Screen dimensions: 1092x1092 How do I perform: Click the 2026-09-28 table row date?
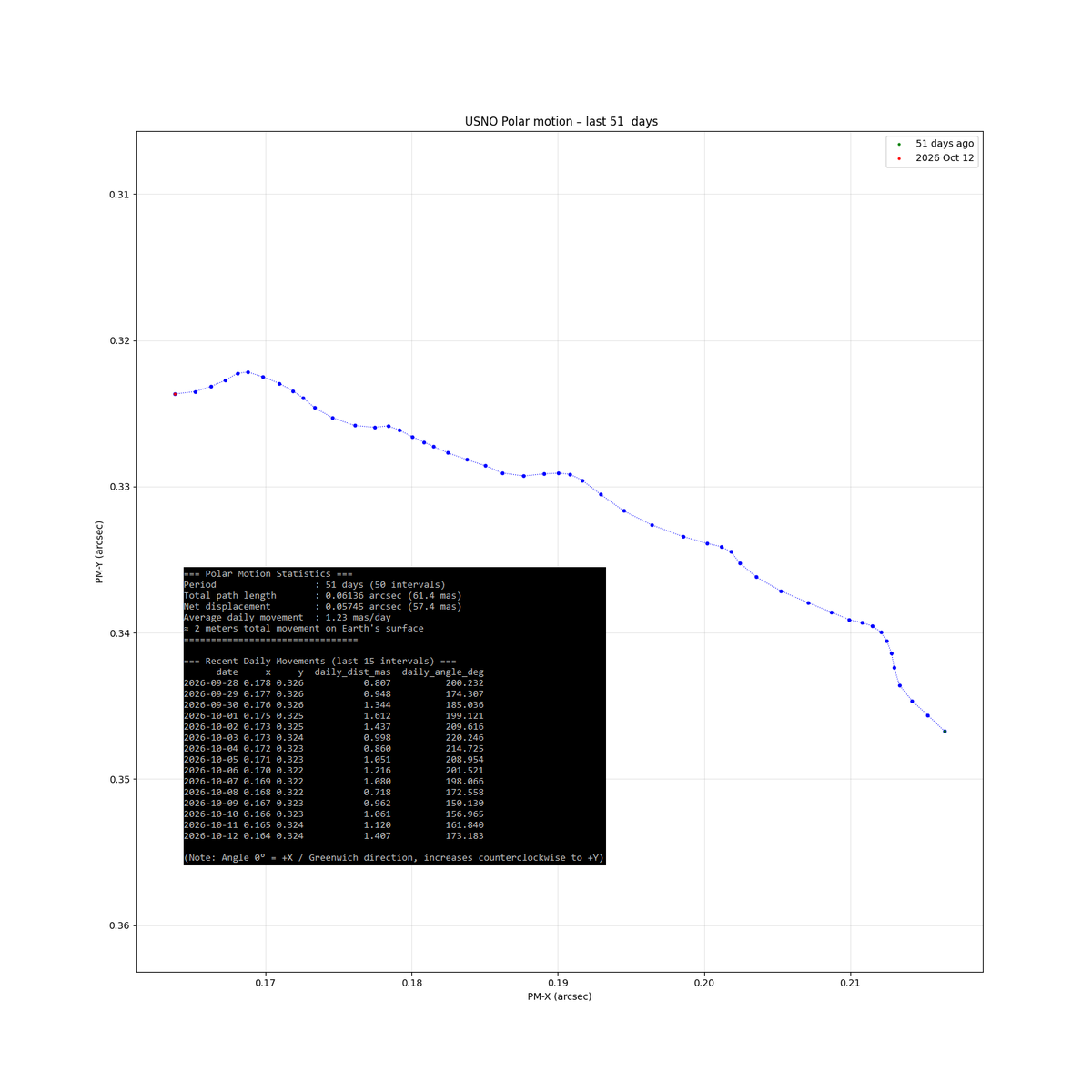click(211, 683)
